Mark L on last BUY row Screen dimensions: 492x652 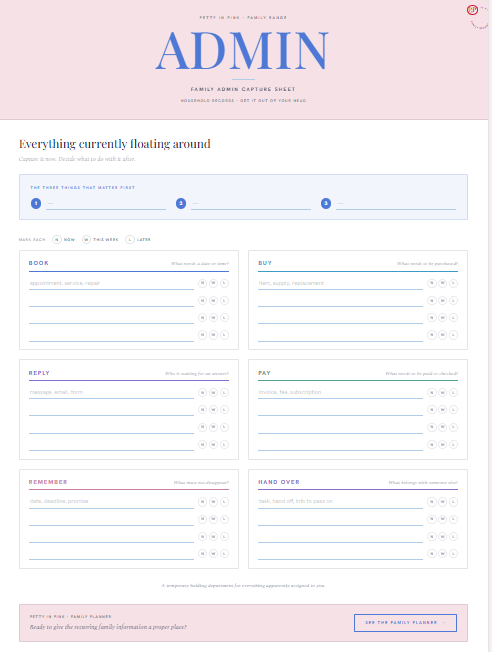453,335
